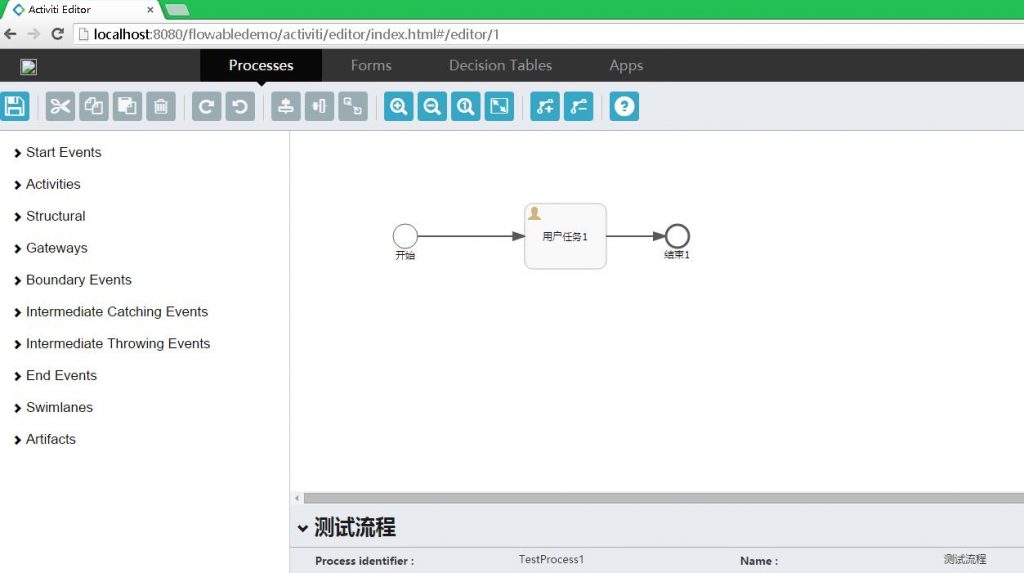This screenshot has width=1024, height=573.
Task: Expand the Start Events palette group
Action: click(57, 152)
